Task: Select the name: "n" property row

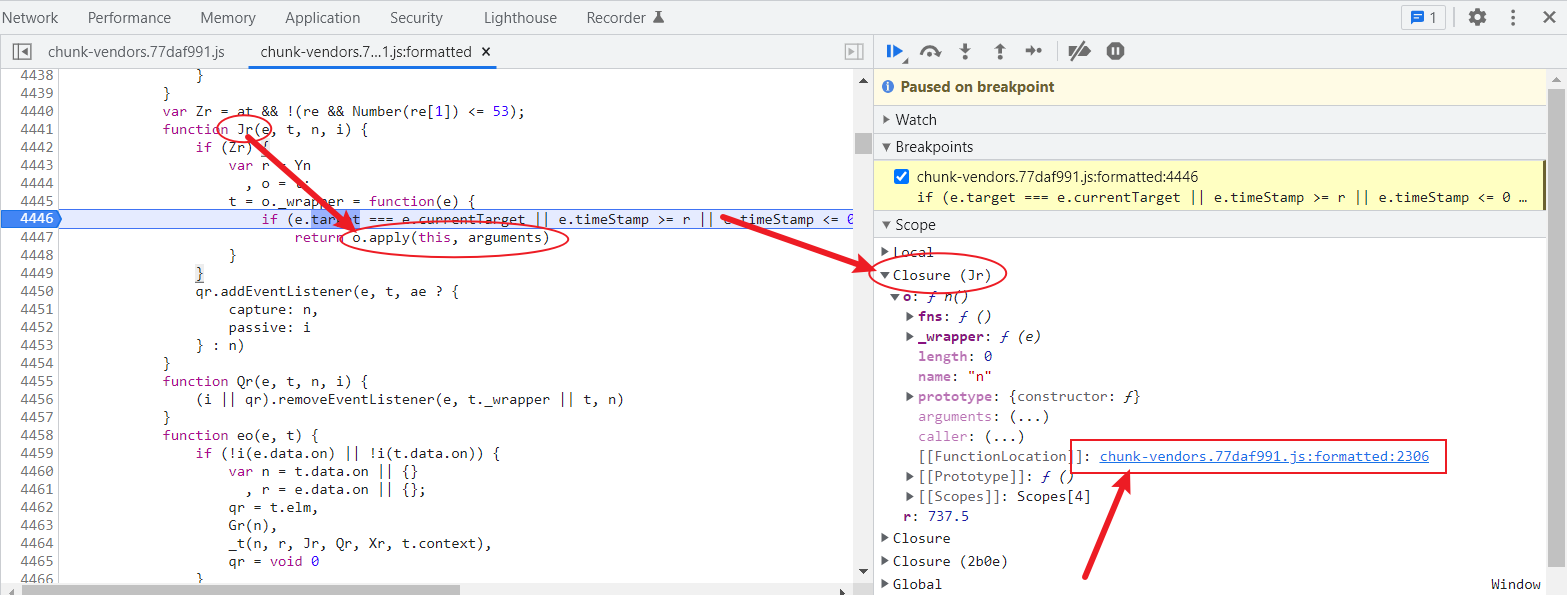Action: (x=955, y=377)
